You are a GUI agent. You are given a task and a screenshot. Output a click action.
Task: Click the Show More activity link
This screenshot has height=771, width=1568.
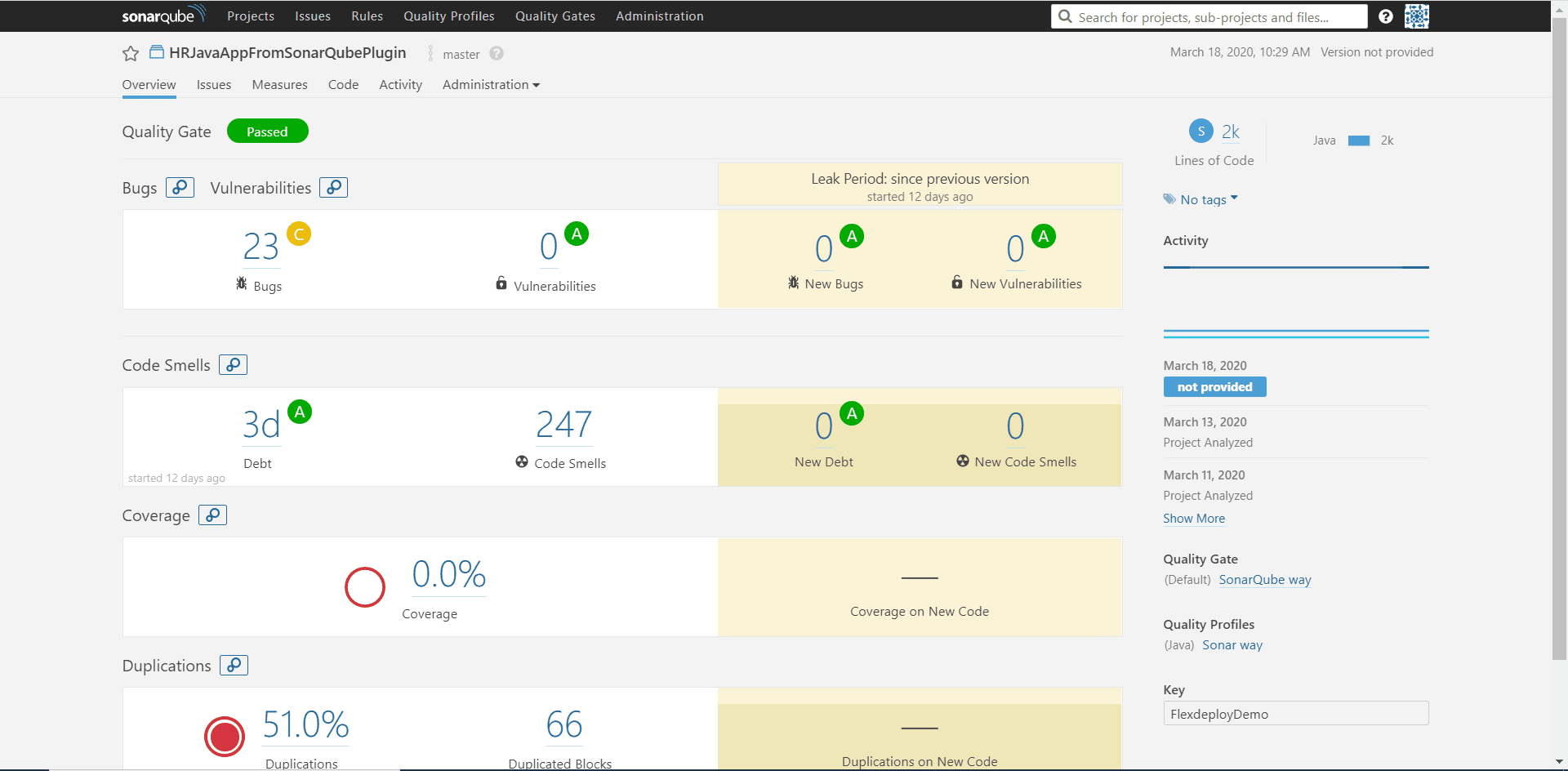tap(1194, 519)
